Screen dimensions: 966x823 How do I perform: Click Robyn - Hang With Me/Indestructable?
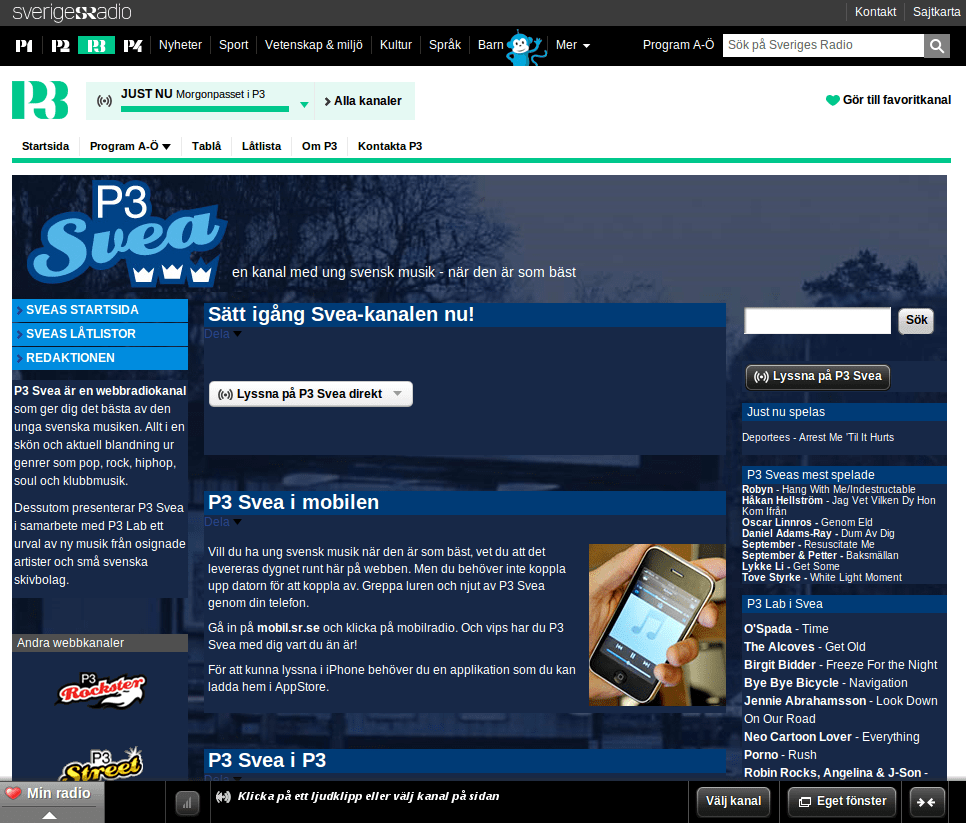(829, 489)
